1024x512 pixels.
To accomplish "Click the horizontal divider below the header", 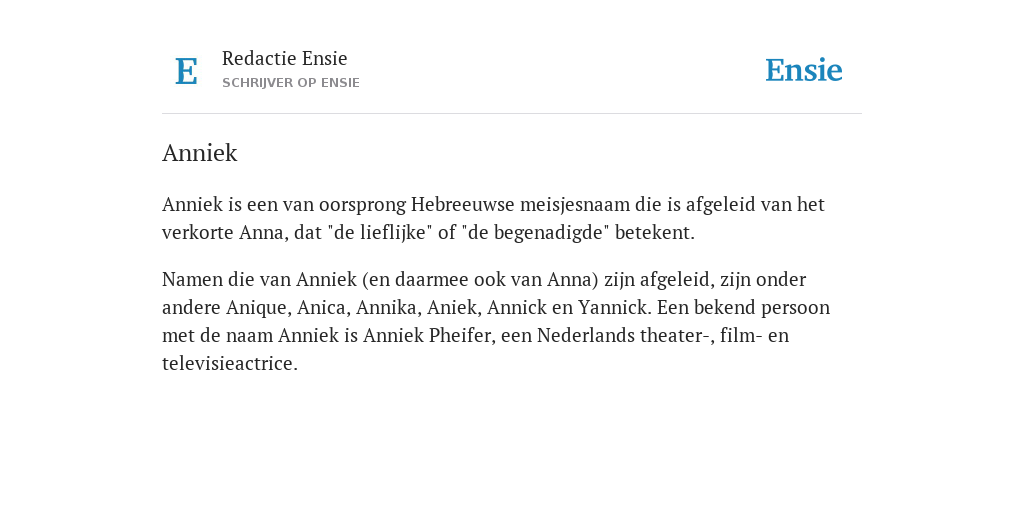I will pos(512,114).
